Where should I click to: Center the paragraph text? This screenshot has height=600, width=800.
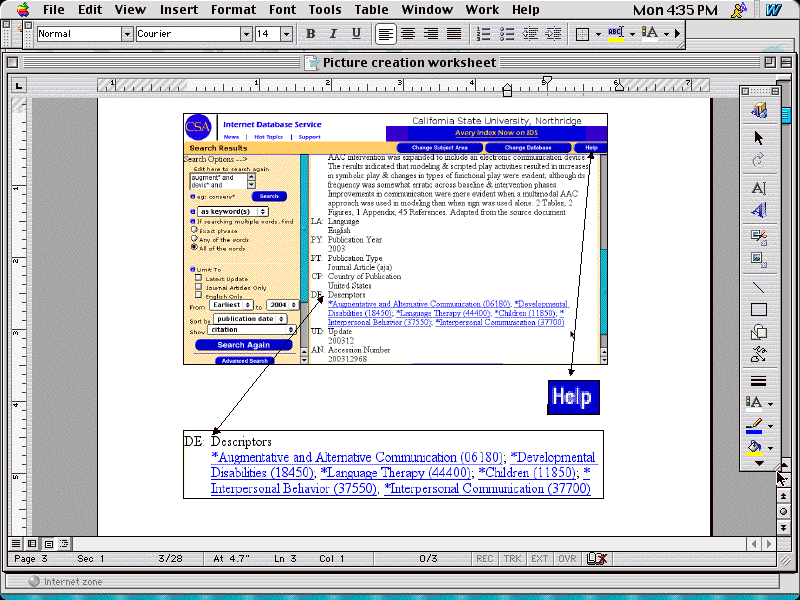click(x=408, y=34)
